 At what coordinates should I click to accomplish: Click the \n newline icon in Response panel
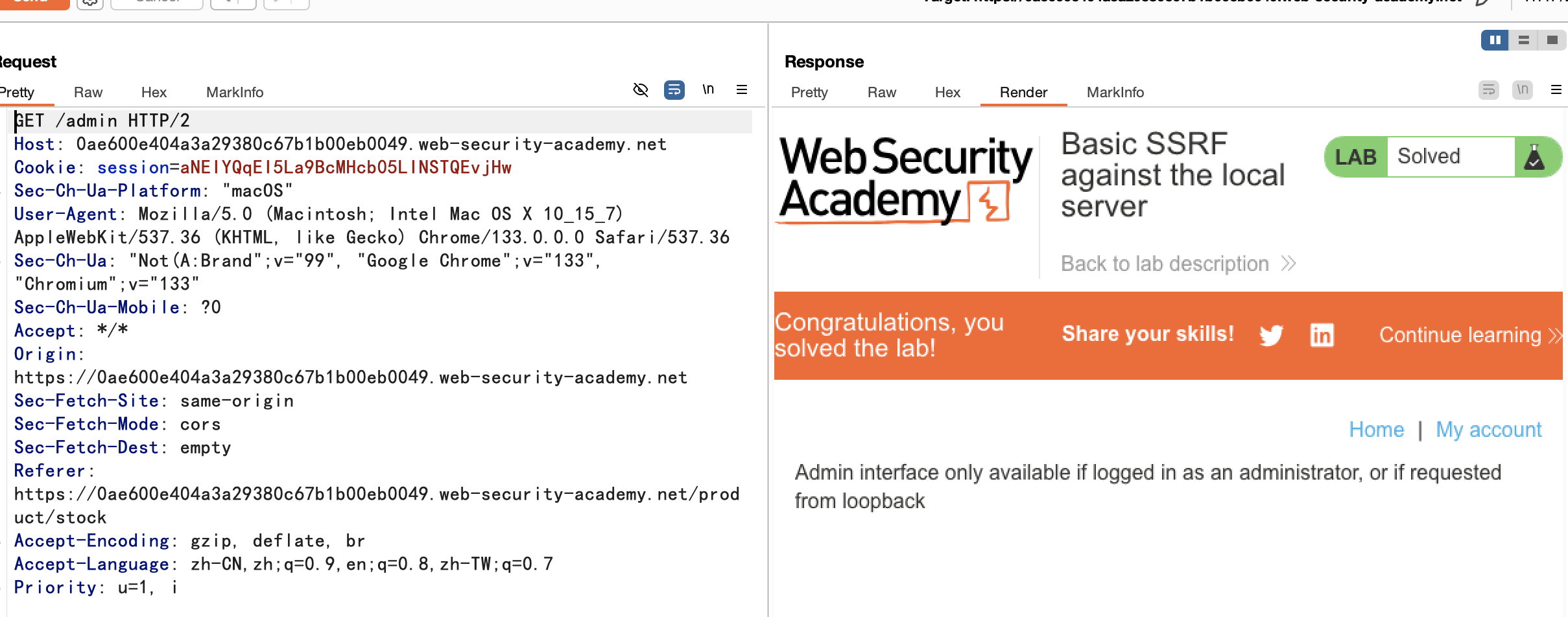[1523, 89]
